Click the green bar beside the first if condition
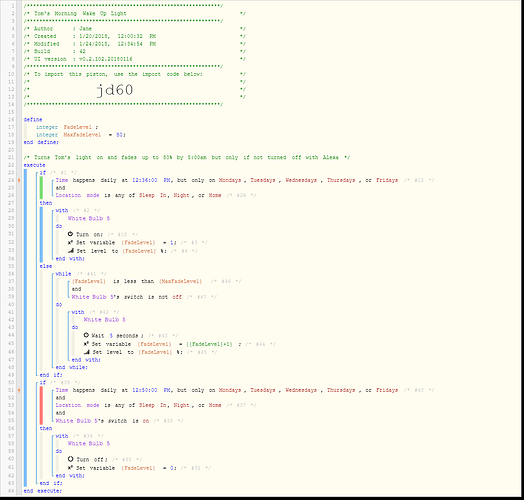Screen dimensions: 524x500 point(41,188)
